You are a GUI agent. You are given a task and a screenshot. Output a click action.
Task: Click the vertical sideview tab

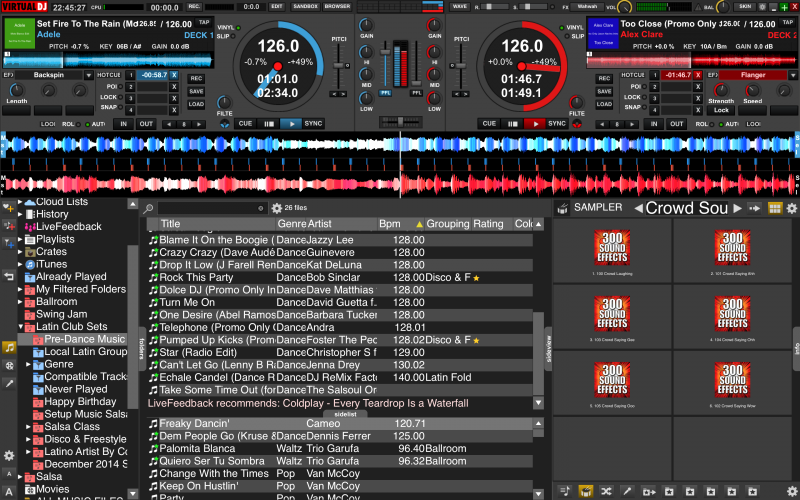tap(548, 348)
